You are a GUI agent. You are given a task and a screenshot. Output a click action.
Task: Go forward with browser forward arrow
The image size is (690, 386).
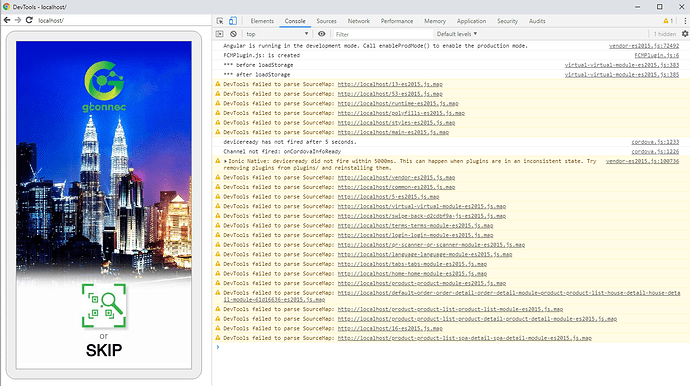click(x=18, y=20)
